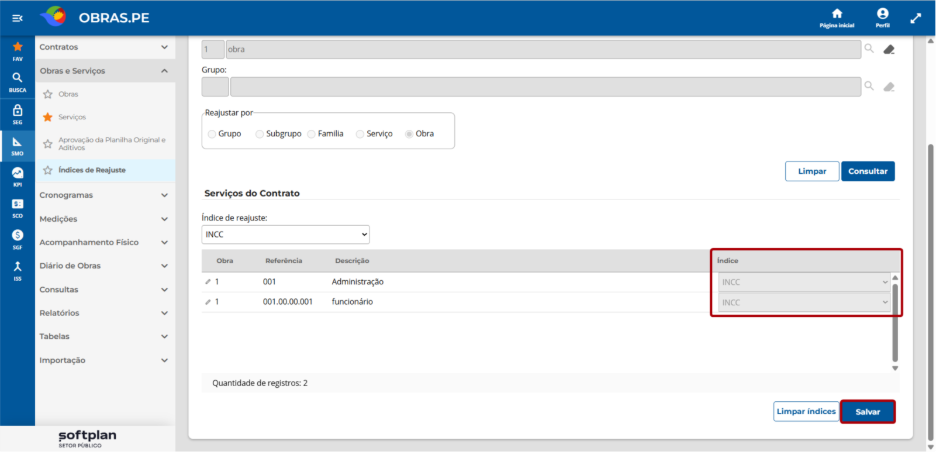
Task: Select the Subgrupo radio option
Action: [x=259, y=134]
